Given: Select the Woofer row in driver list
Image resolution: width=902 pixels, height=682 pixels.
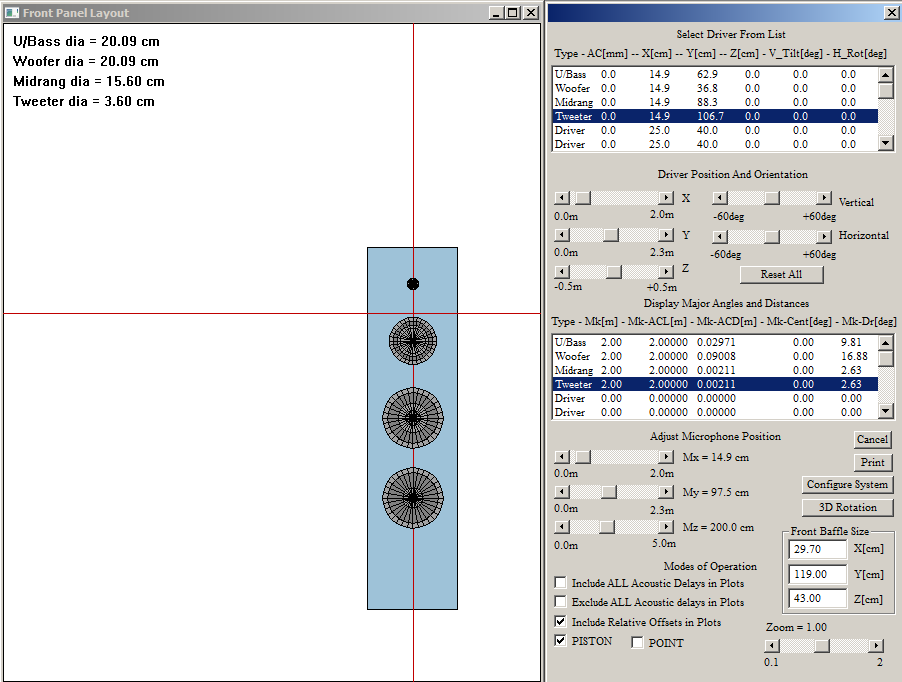Looking at the screenshot, I should [x=715, y=88].
